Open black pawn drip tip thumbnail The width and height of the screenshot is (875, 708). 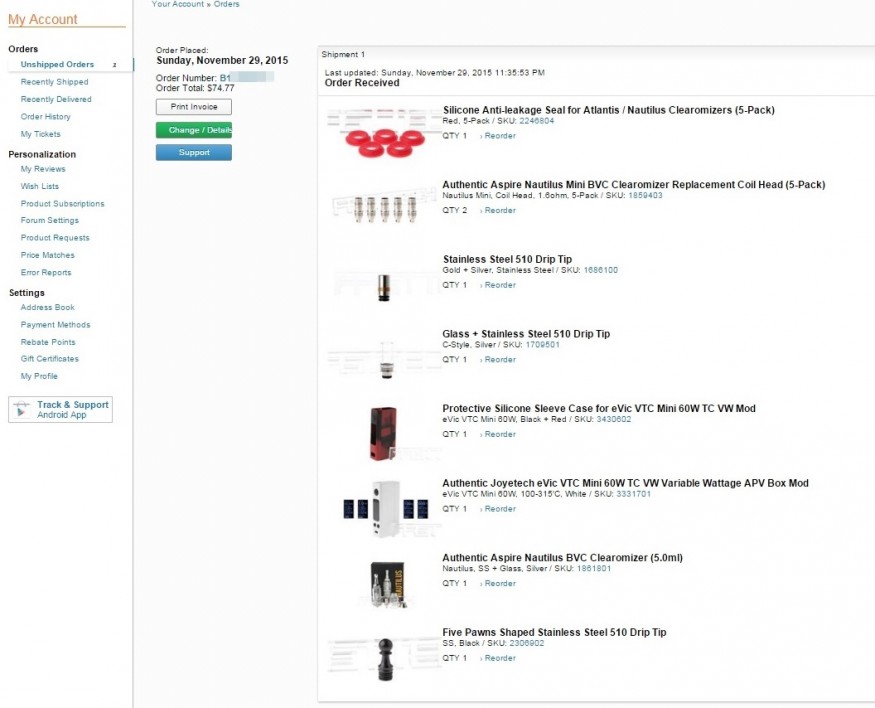pyautogui.click(x=385, y=659)
